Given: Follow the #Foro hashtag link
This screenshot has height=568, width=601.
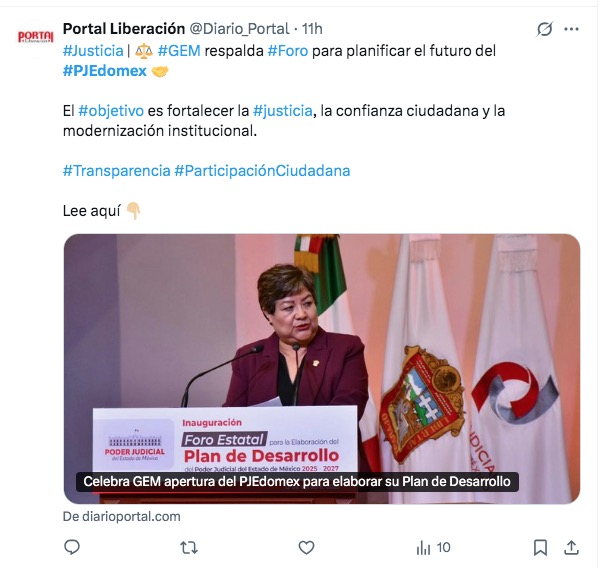Looking at the screenshot, I should 288,51.
